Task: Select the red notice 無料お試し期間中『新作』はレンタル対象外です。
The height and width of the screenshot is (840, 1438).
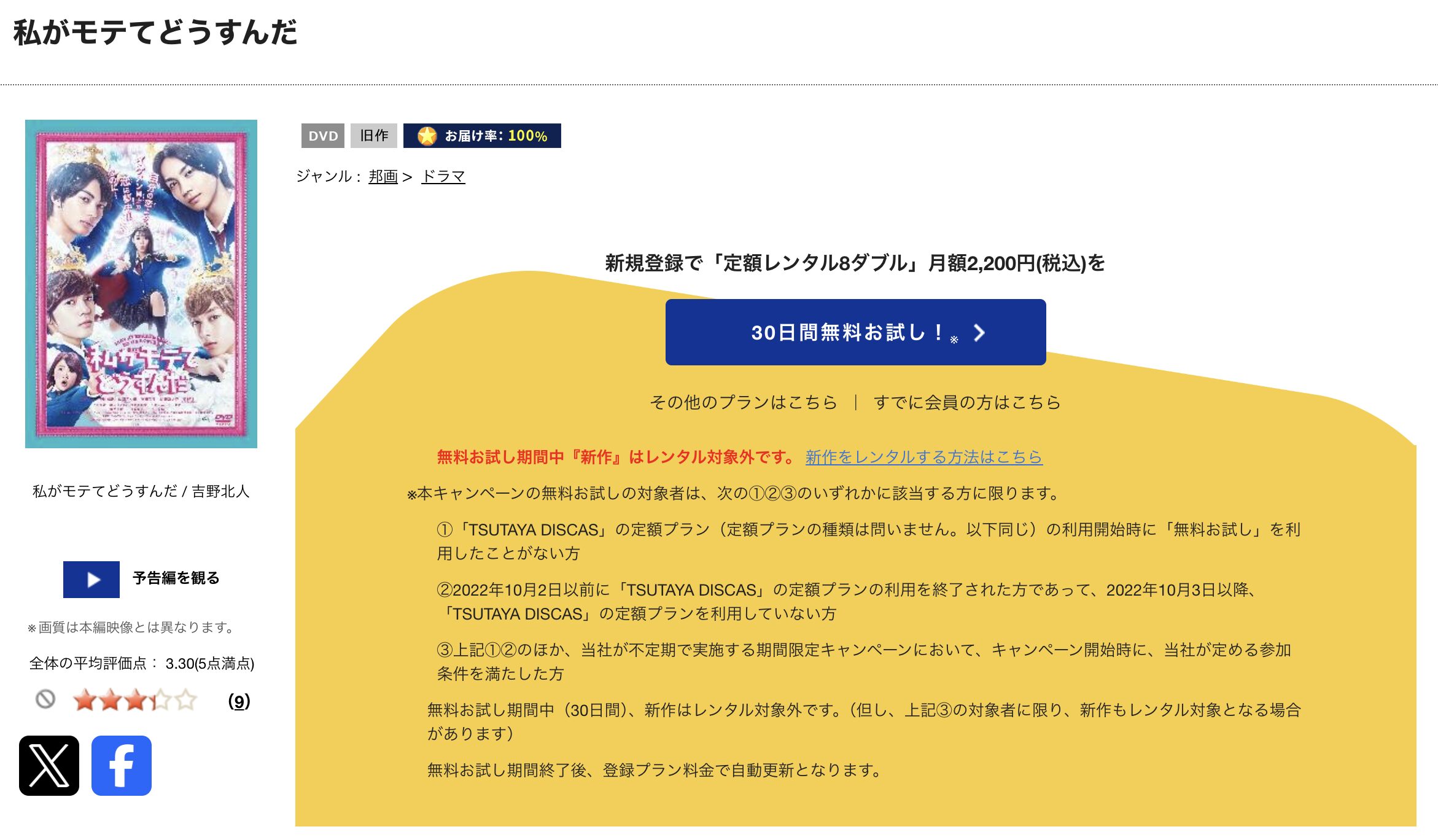Action: tap(616, 457)
